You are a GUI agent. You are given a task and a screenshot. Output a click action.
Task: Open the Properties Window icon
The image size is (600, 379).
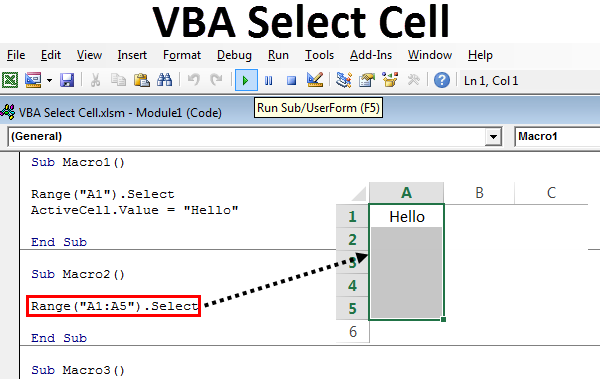click(x=367, y=80)
